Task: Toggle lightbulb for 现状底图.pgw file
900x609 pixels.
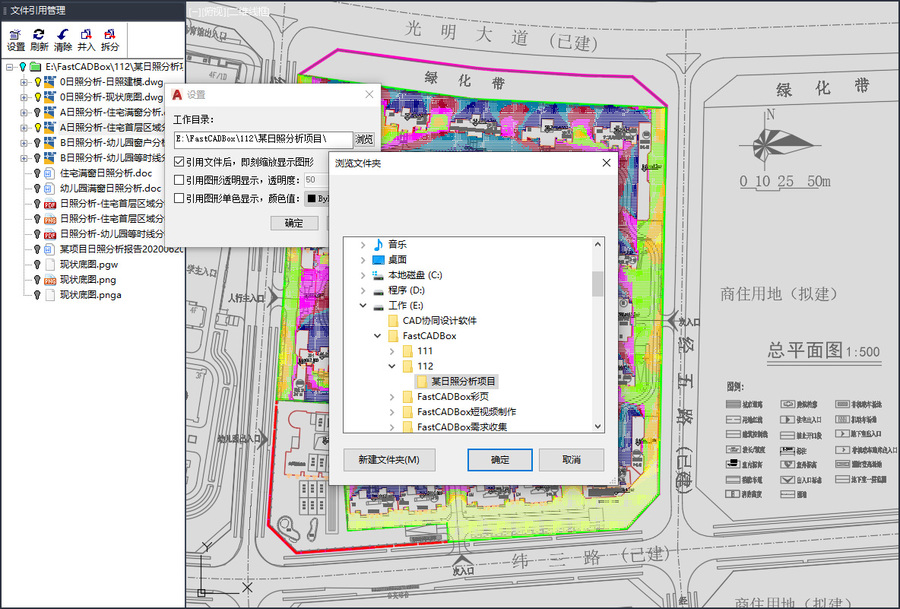Action: [x=37, y=264]
